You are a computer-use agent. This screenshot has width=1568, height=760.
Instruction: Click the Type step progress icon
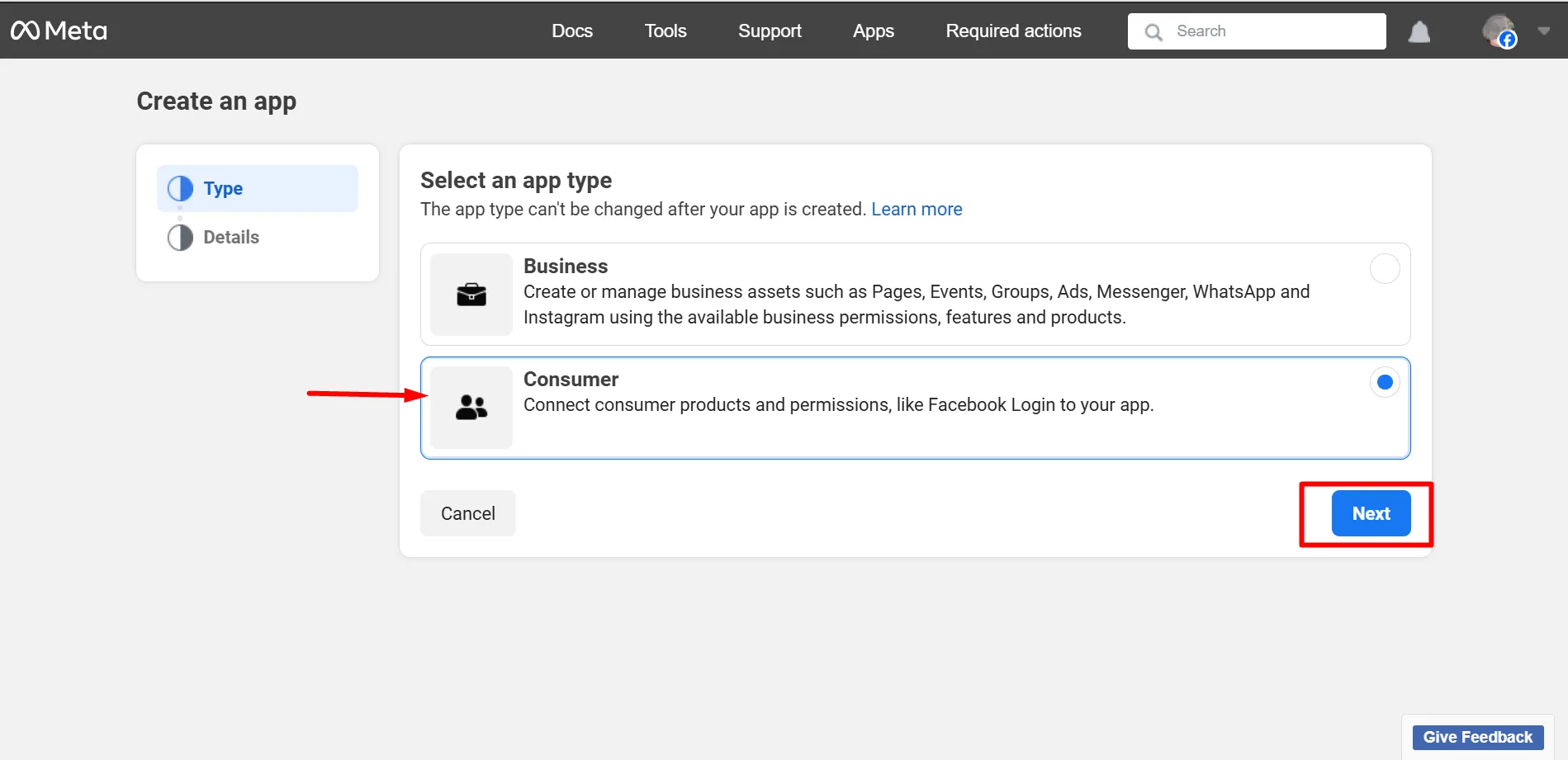point(180,188)
